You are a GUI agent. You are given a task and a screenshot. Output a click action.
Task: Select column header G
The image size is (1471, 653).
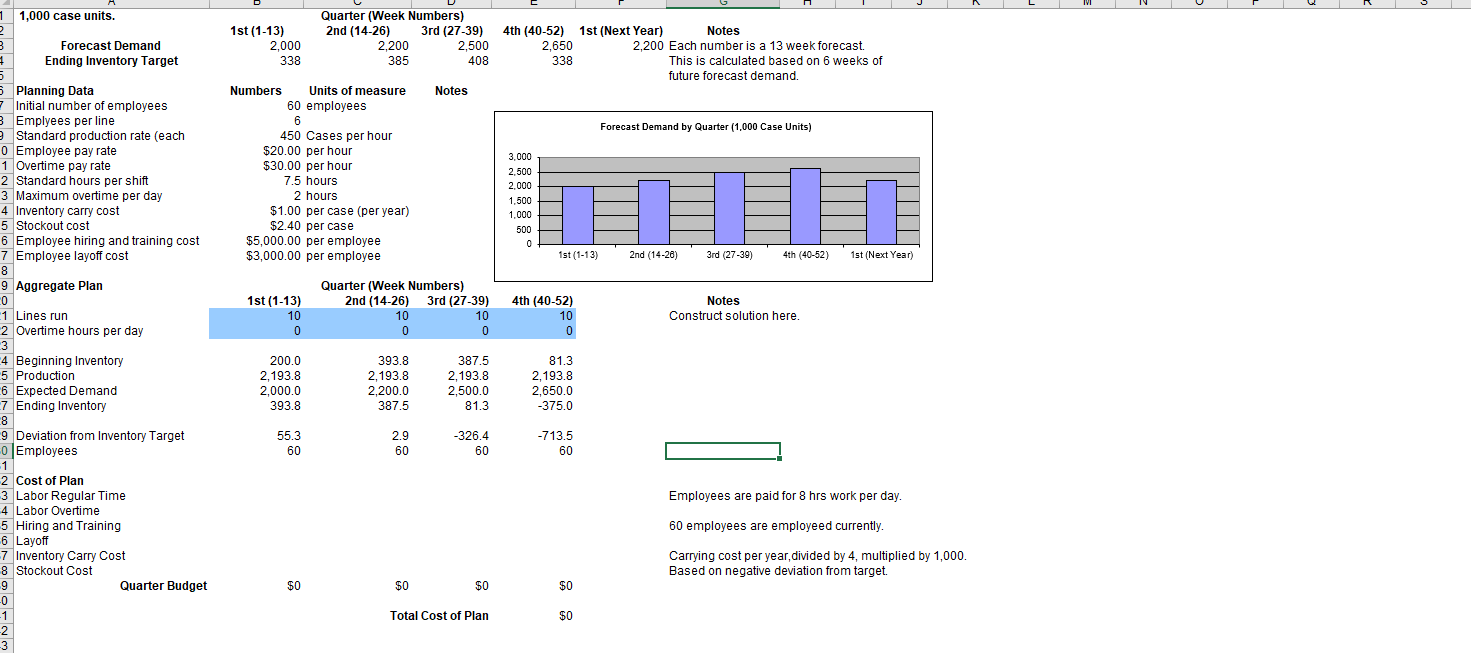pyautogui.click(x=722, y=3)
